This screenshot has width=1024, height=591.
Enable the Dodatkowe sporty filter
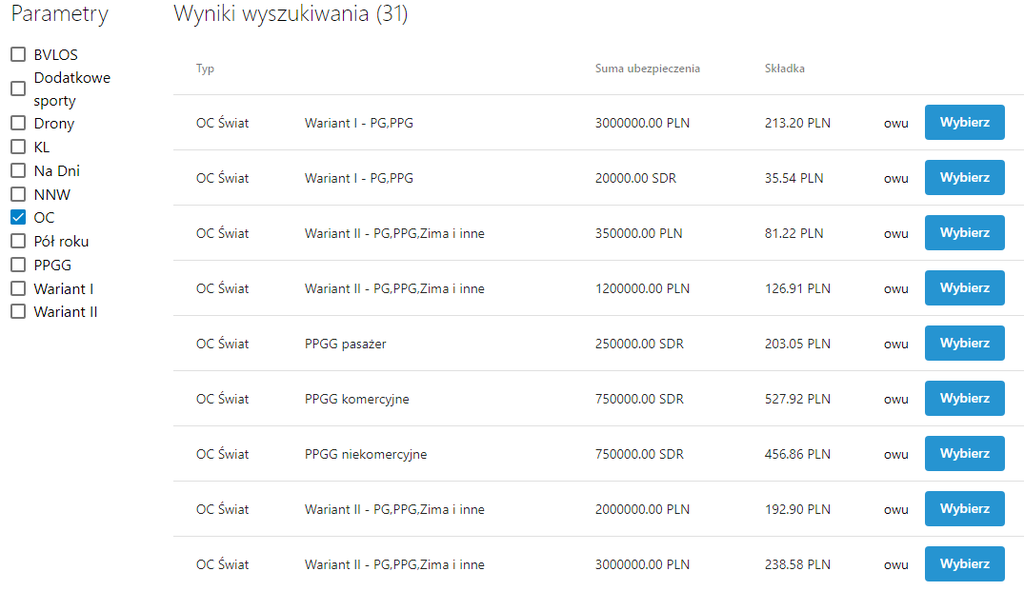[x=18, y=89]
